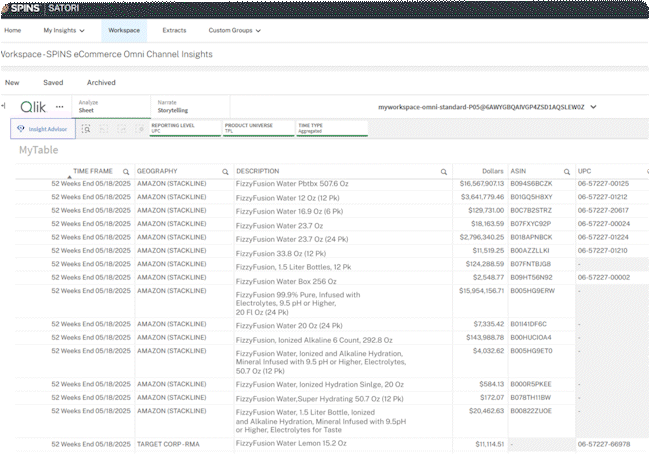Sort by TIME FRAME column header

93,171
